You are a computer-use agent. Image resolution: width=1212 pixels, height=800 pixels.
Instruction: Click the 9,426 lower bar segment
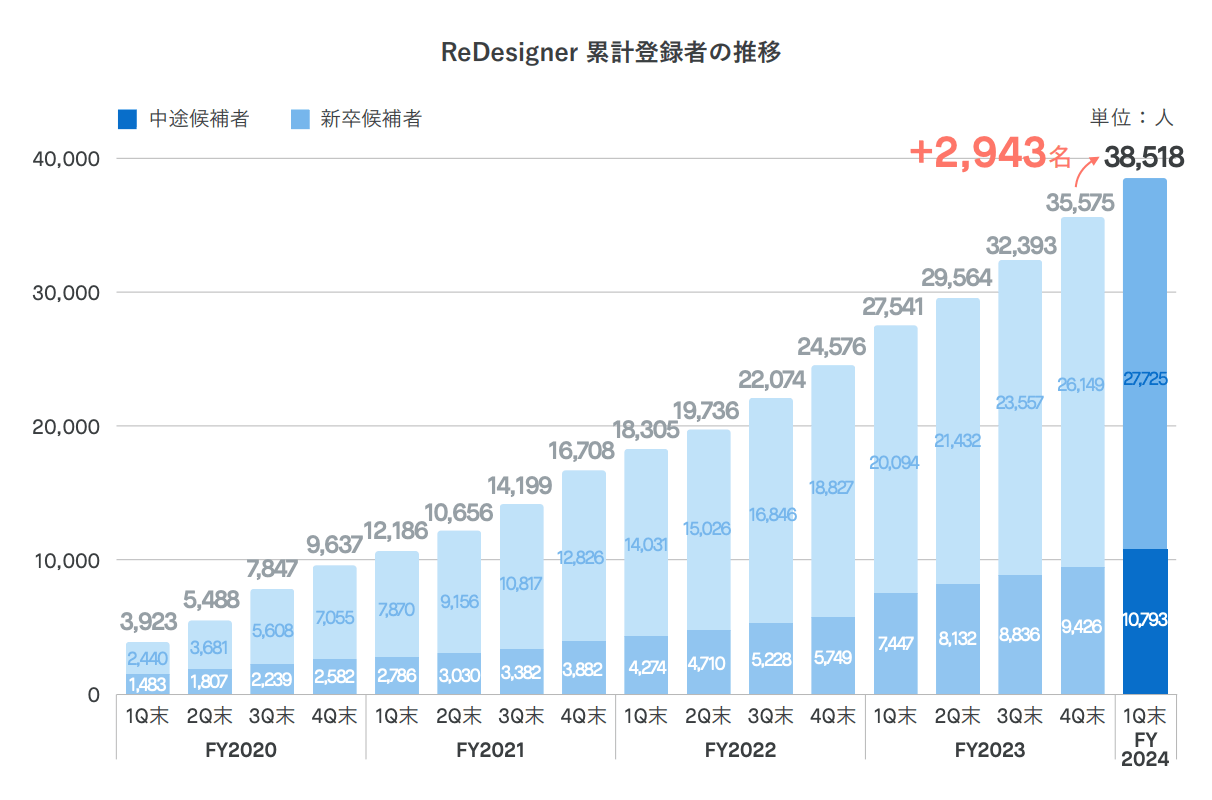1083,630
